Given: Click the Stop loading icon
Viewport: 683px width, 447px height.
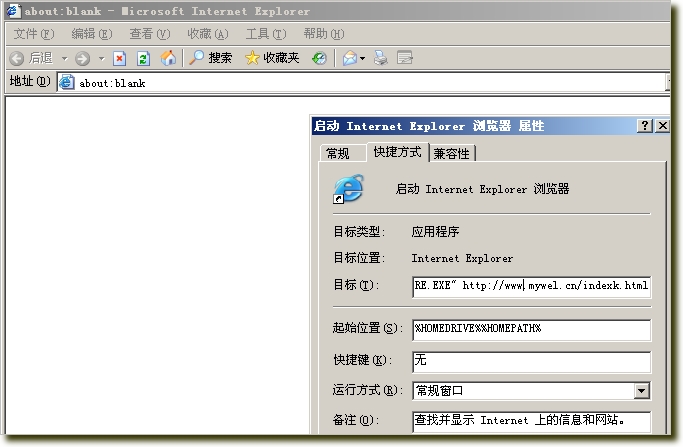Looking at the screenshot, I should tap(119, 58).
